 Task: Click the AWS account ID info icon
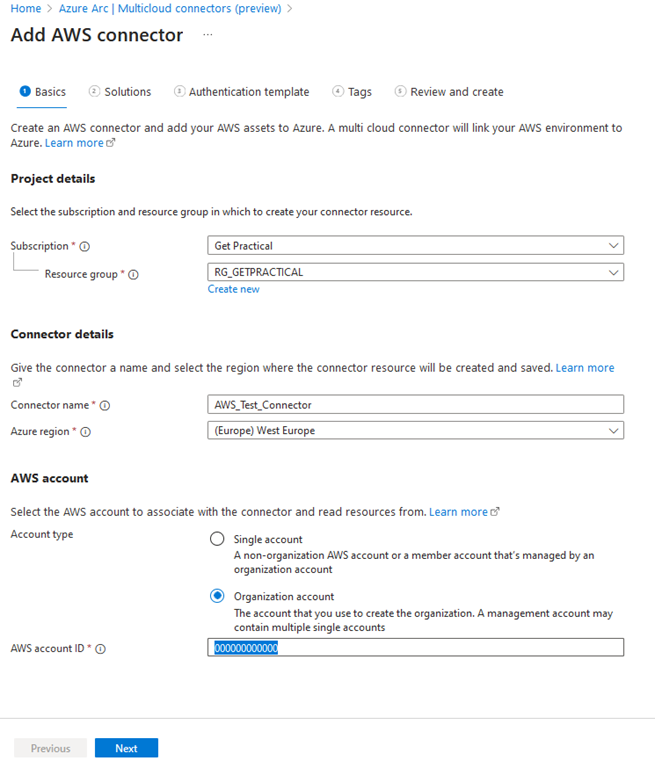point(101,649)
